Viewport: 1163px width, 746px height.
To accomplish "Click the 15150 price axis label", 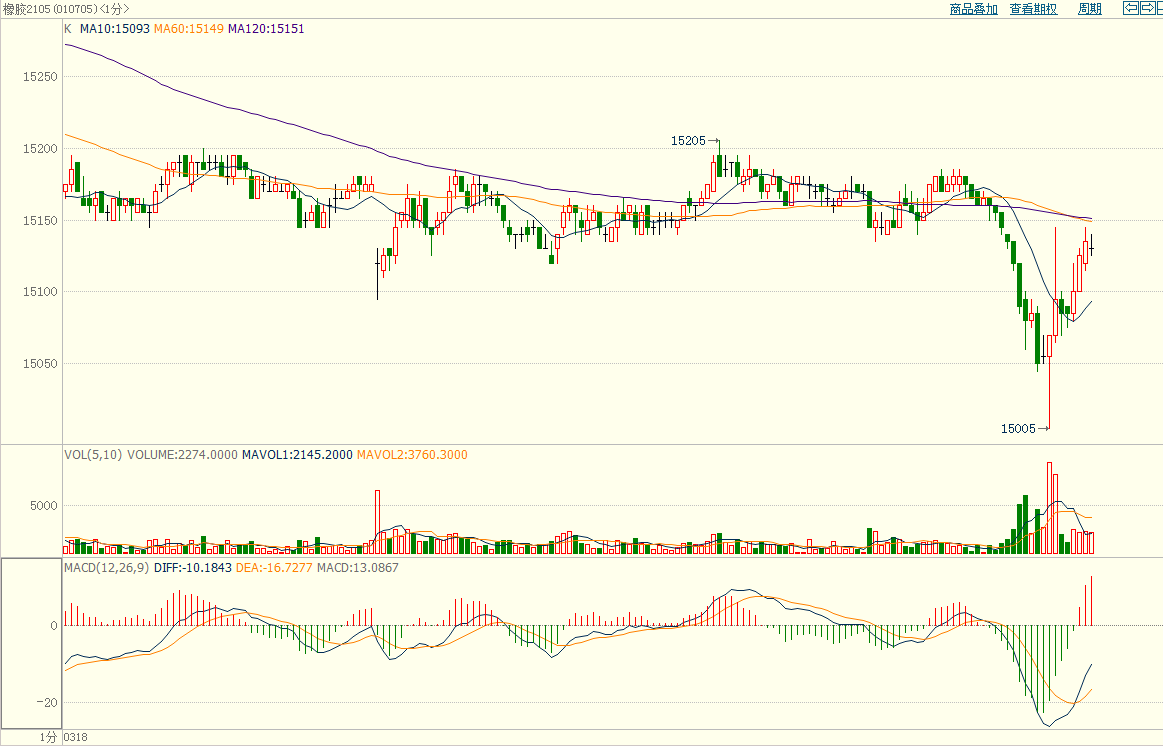I will tap(40, 221).
